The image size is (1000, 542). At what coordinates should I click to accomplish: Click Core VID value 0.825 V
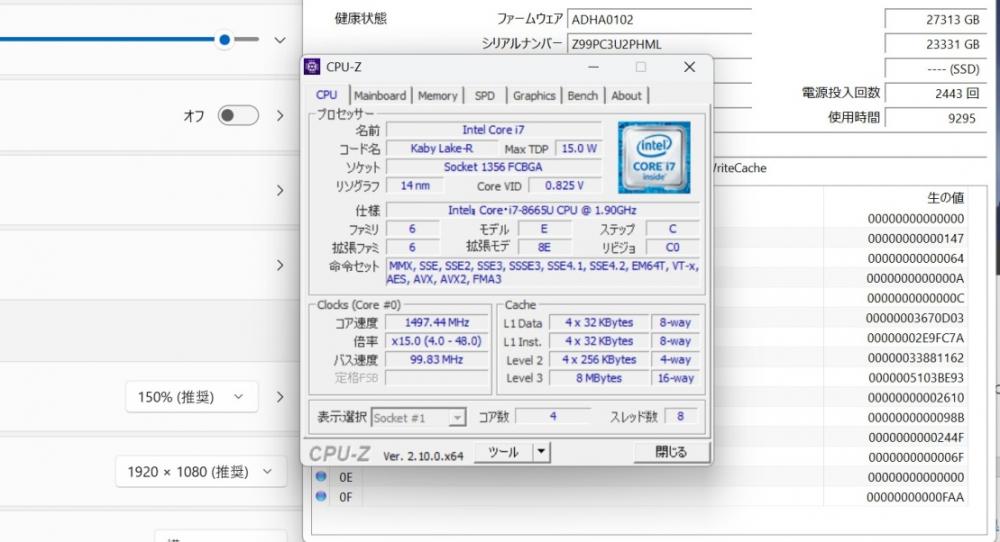pos(564,186)
